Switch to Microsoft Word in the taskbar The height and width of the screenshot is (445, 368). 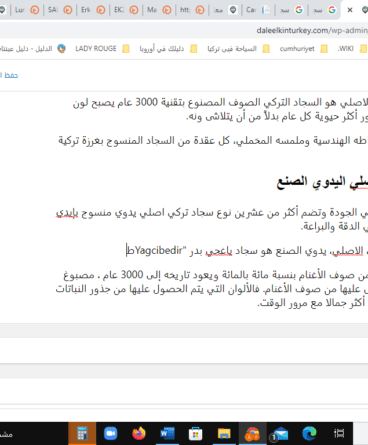(167, 434)
